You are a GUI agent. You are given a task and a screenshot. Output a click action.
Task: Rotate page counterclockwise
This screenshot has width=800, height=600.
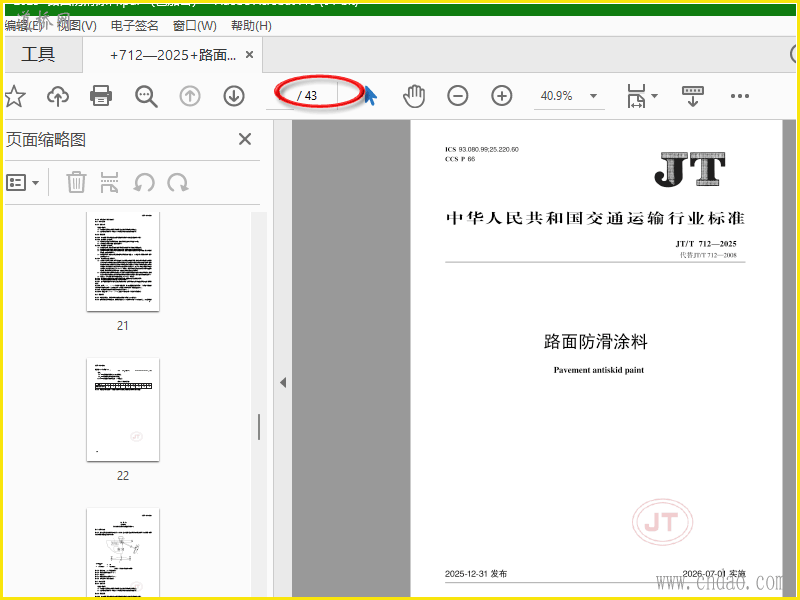[144, 182]
